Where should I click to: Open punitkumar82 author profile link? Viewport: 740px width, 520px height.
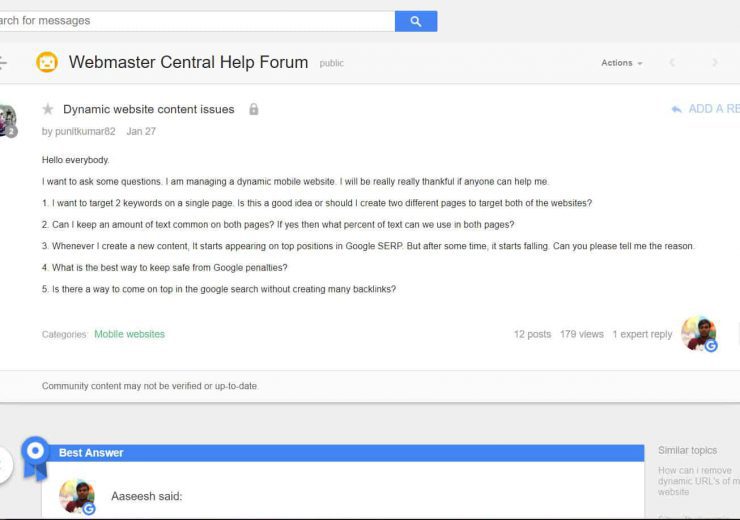point(85,132)
